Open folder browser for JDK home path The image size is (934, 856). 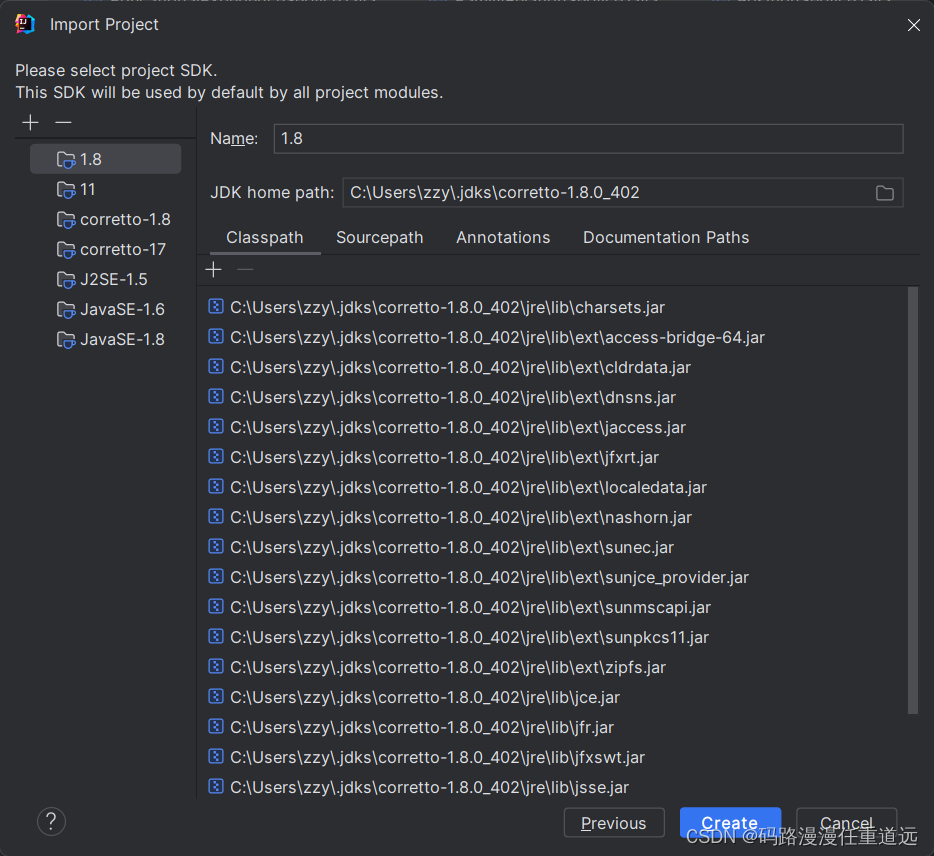click(x=884, y=193)
